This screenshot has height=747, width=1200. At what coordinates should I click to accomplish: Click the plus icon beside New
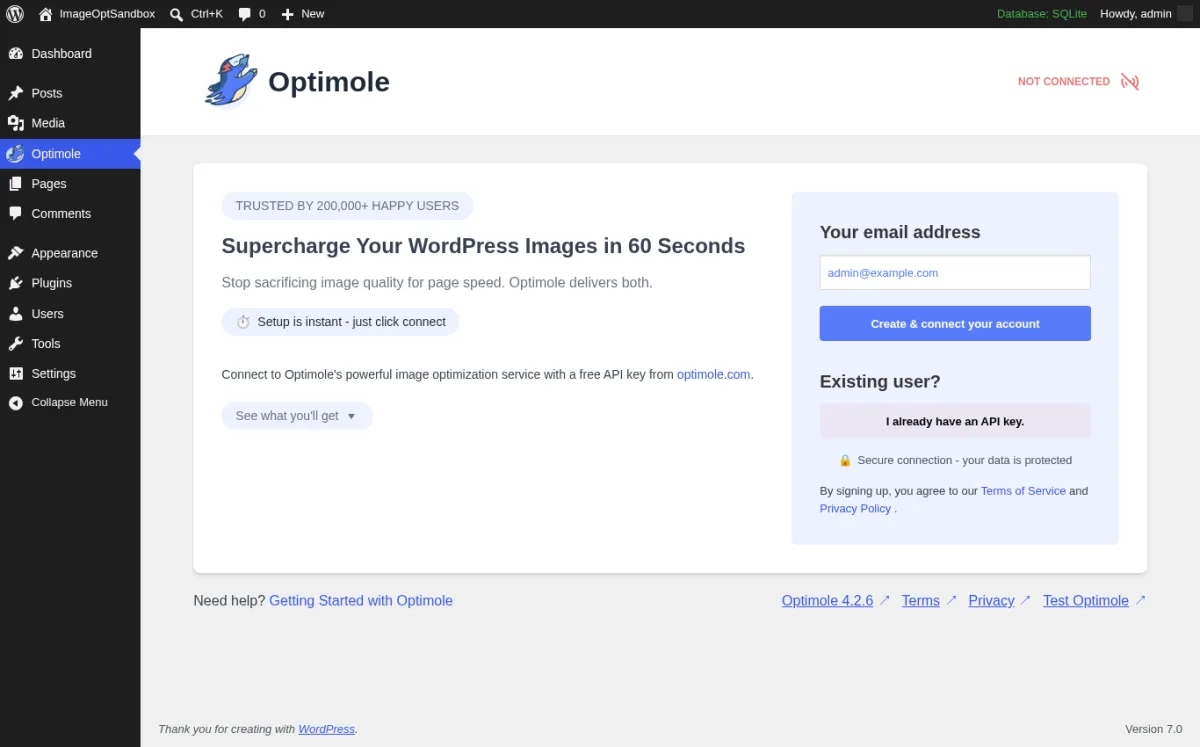[x=288, y=14]
